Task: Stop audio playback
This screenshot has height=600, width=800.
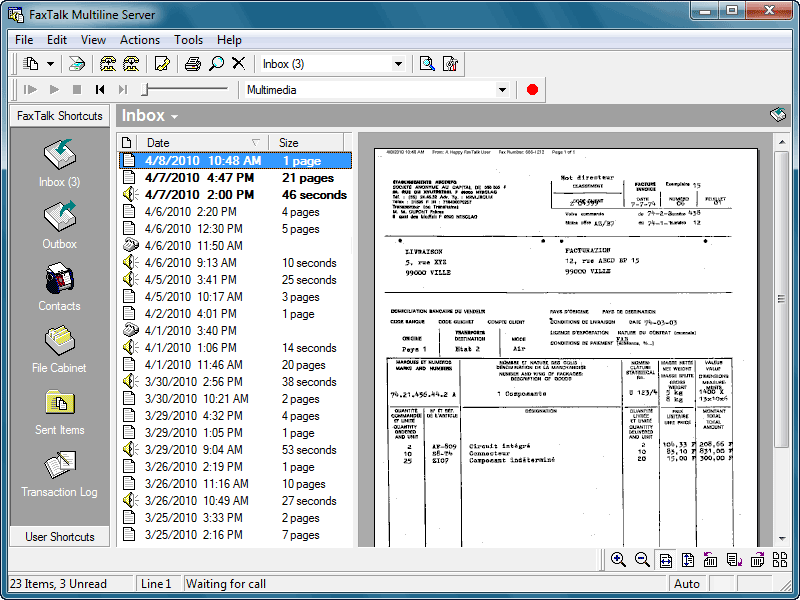Action: (77, 90)
